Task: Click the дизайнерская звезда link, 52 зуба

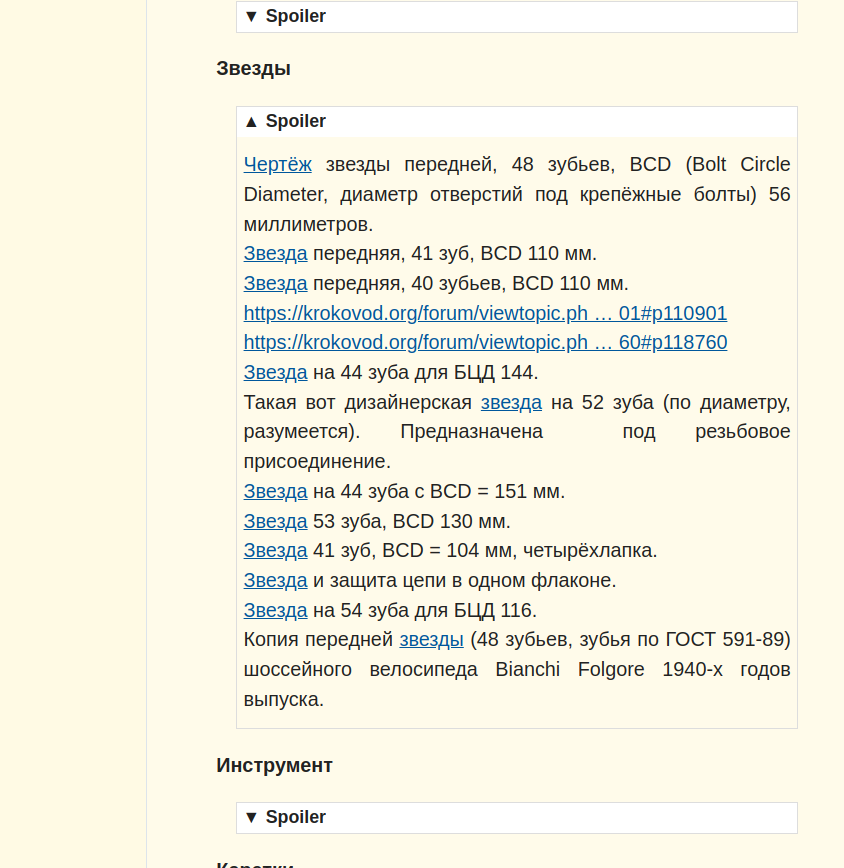Action: pyautogui.click(x=511, y=402)
